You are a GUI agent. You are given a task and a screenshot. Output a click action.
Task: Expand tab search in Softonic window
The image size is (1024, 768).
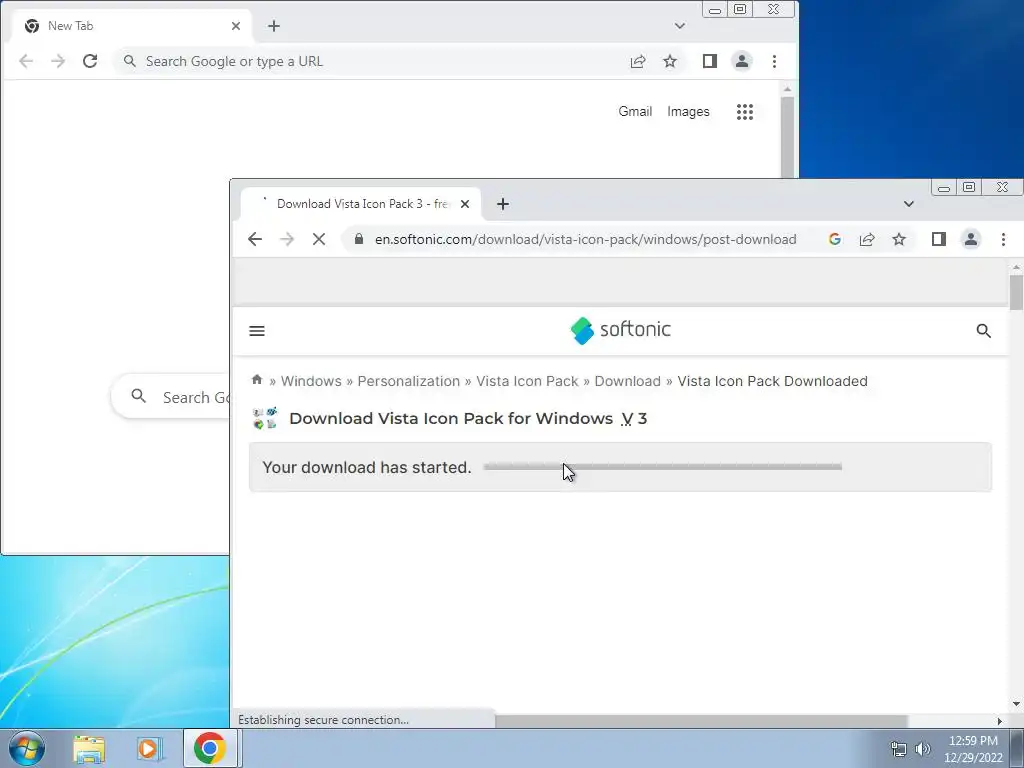pos(908,204)
